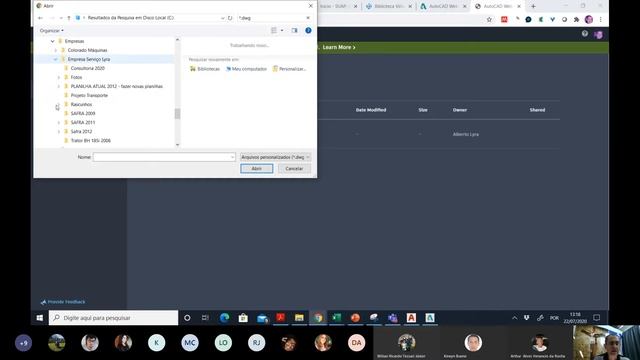Viewport: 640px width, 360px height.
Task: Open red AutoCAD app on taskbar
Action: [411, 318]
